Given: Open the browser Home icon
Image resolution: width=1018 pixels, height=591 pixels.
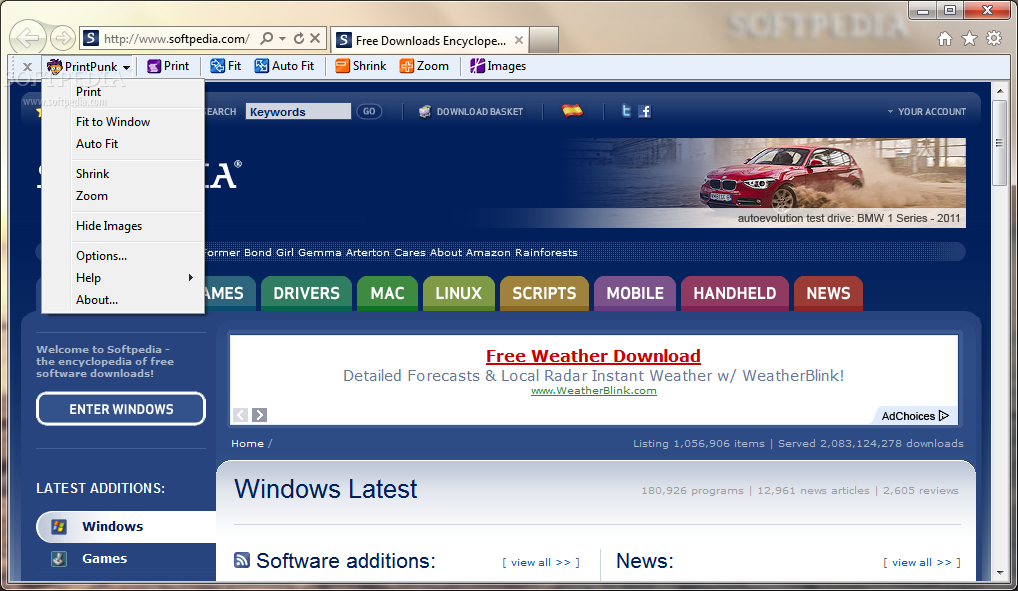Looking at the screenshot, I should point(945,39).
